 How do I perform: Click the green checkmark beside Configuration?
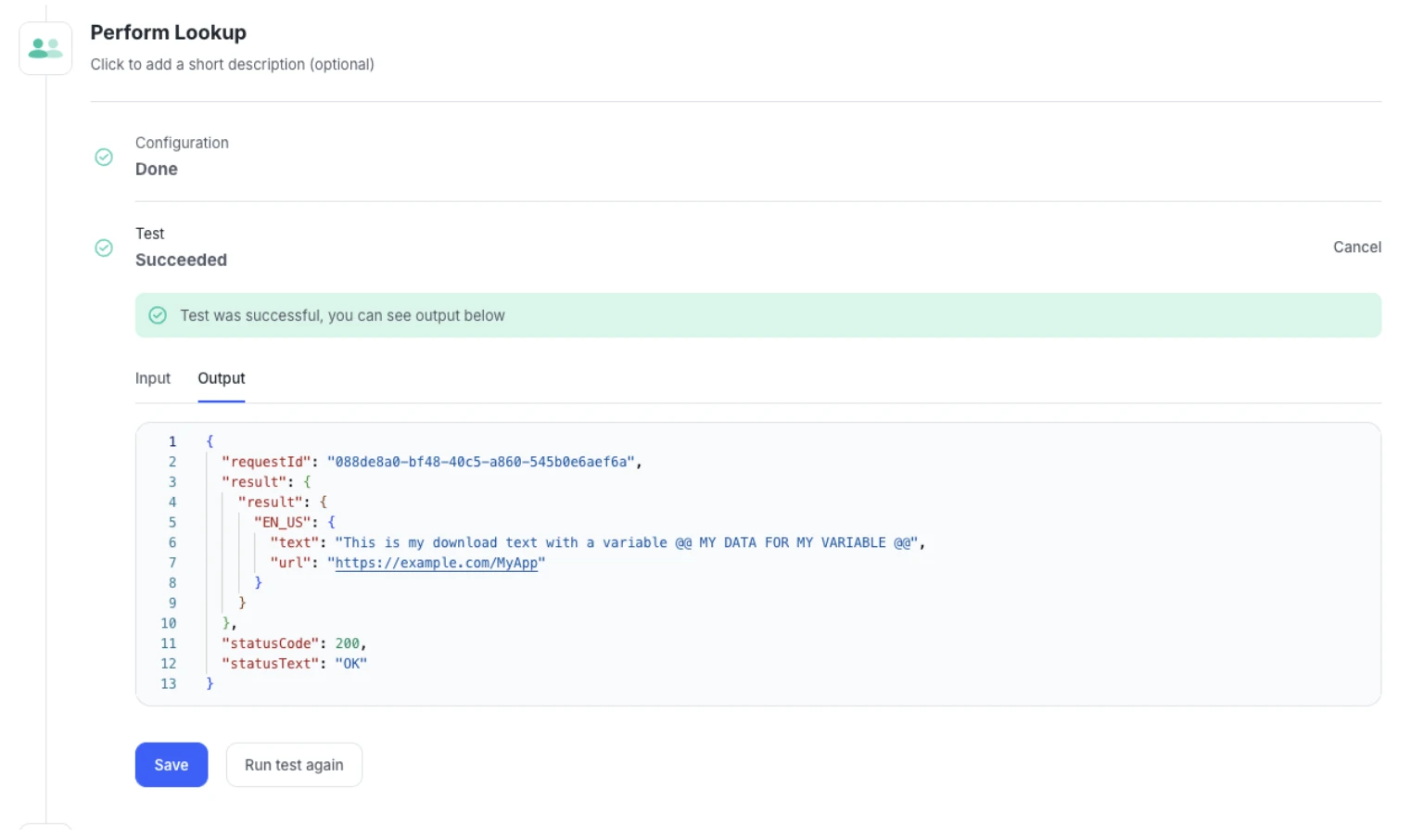point(104,158)
